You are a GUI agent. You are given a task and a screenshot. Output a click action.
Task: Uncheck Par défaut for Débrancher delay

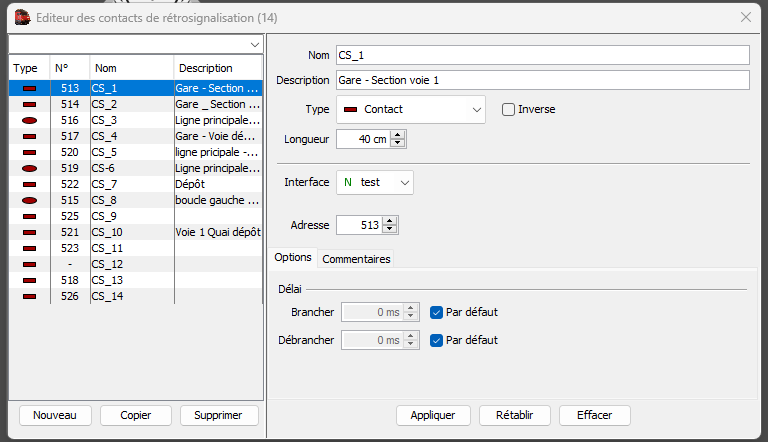click(x=436, y=341)
